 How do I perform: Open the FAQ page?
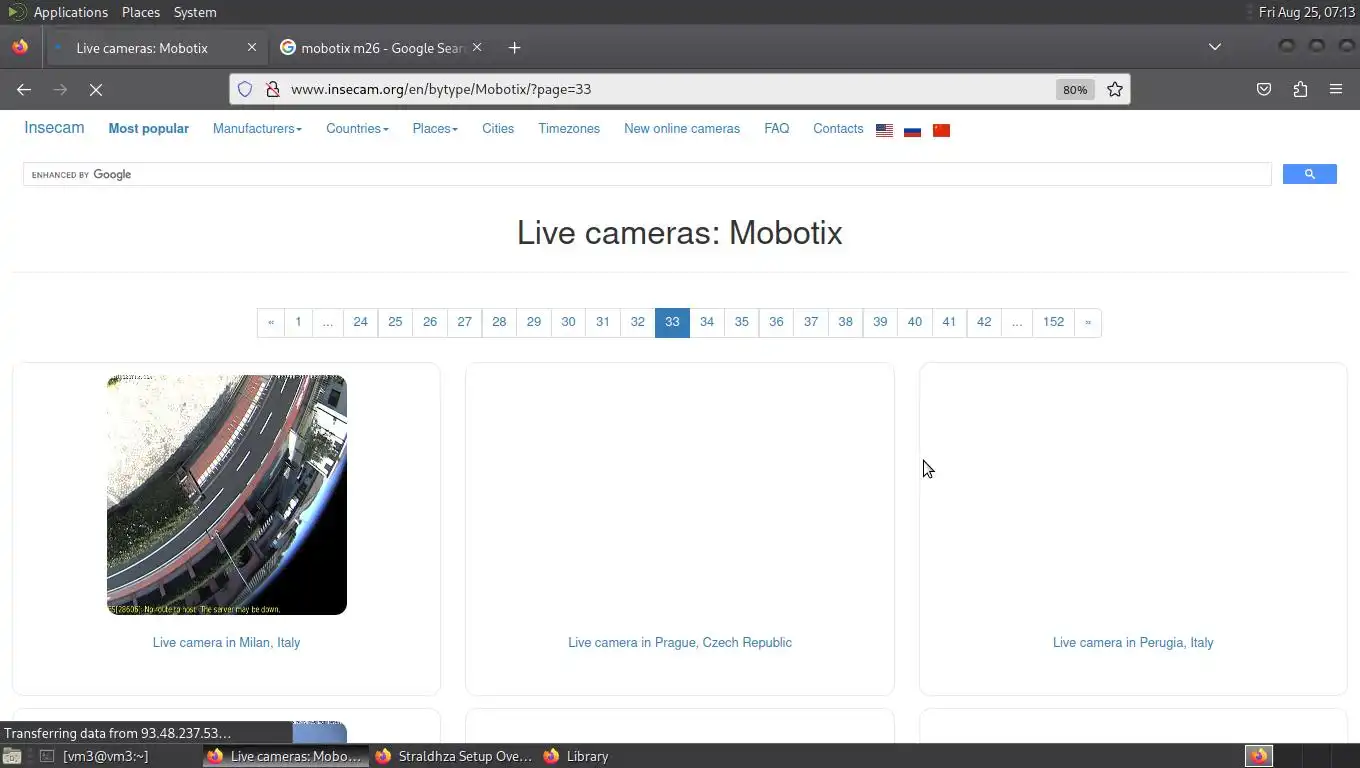(777, 128)
